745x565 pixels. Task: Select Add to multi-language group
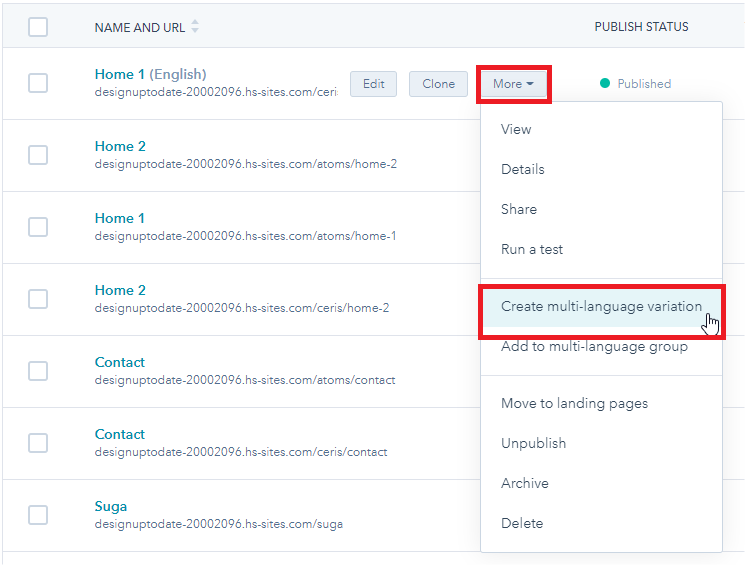[x=594, y=347]
